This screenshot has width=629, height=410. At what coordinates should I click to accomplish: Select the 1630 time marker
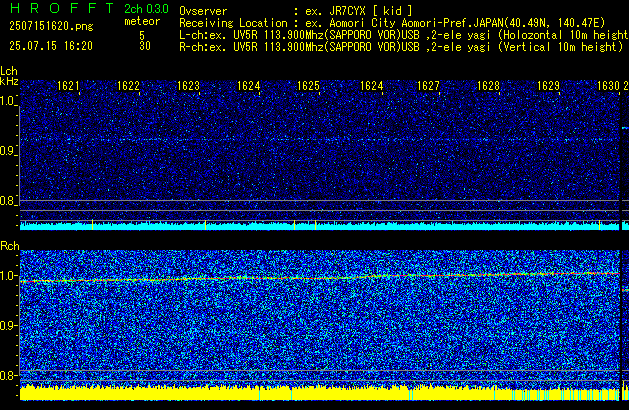click(x=609, y=86)
